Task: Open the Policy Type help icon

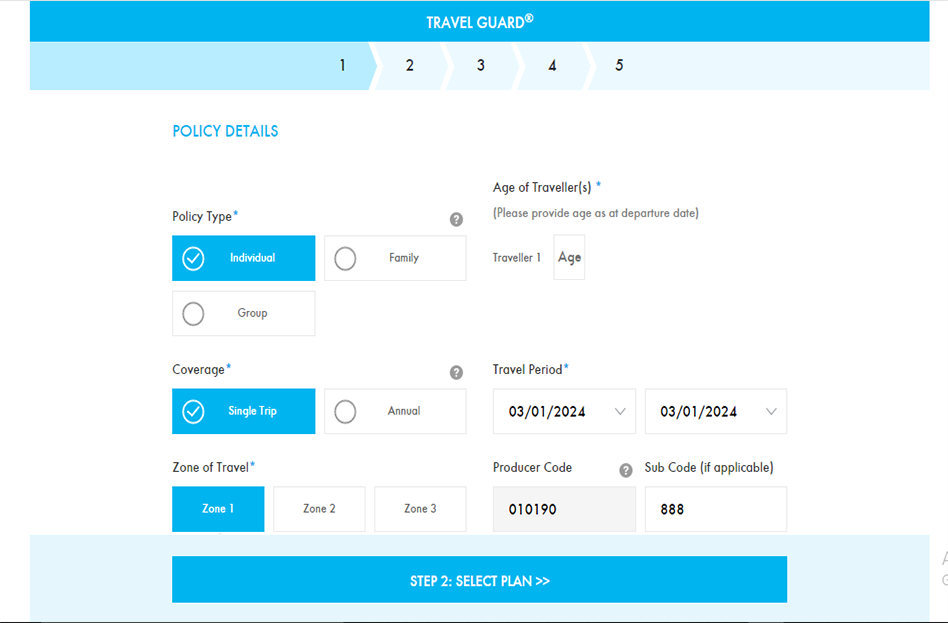Action: coord(456,220)
